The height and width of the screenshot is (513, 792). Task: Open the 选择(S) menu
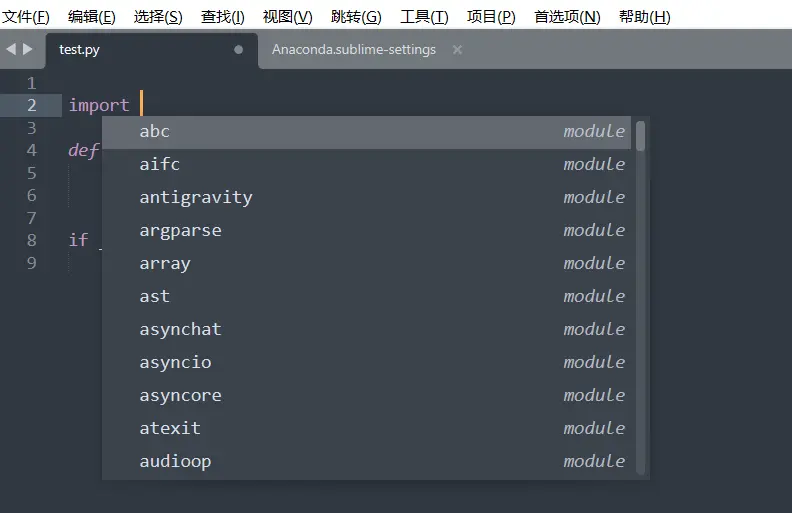point(158,17)
